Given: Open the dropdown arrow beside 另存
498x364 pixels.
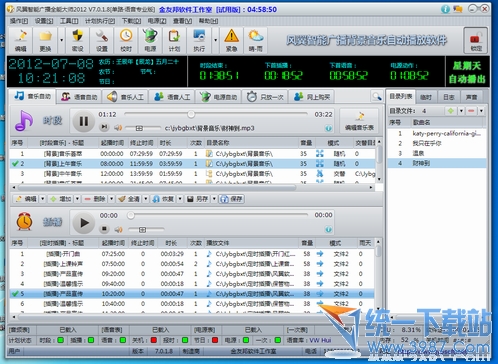Looking at the screenshot, I should tap(214, 199).
